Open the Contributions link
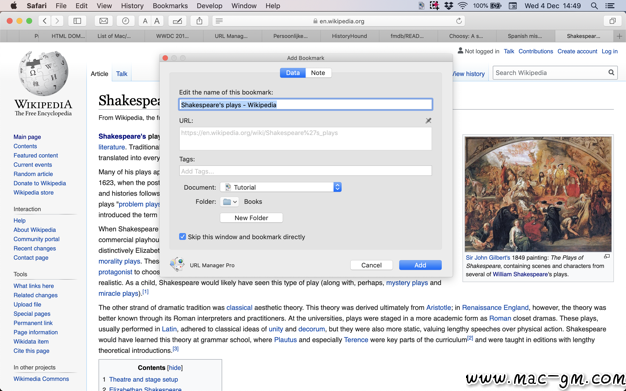 (x=535, y=51)
